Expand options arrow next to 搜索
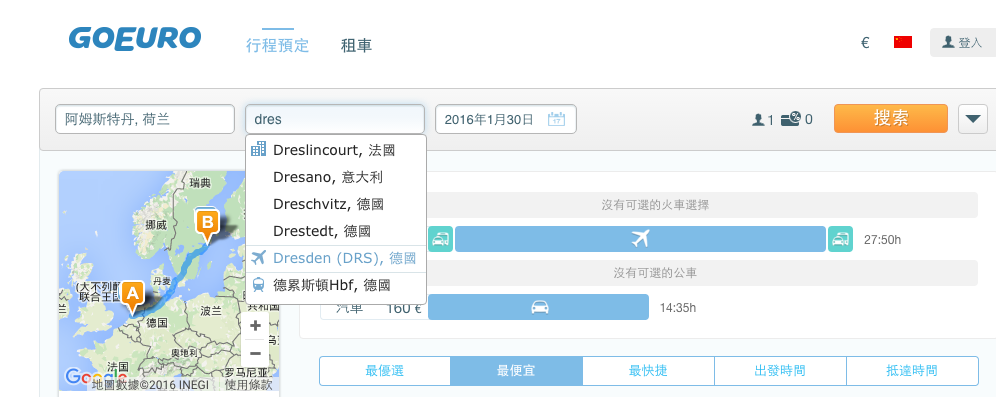Image resolution: width=996 pixels, height=397 pixels. click(972, 119)
